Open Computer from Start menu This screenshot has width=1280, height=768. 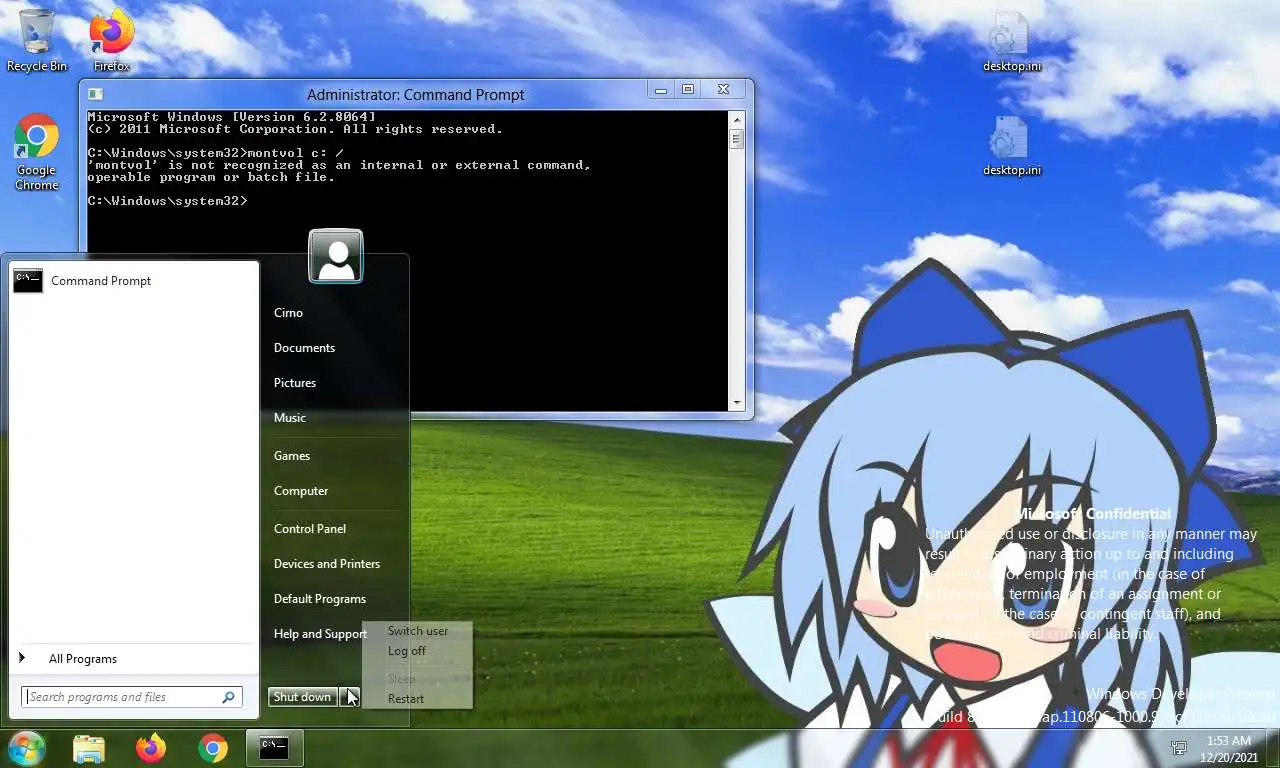point(301,491)
